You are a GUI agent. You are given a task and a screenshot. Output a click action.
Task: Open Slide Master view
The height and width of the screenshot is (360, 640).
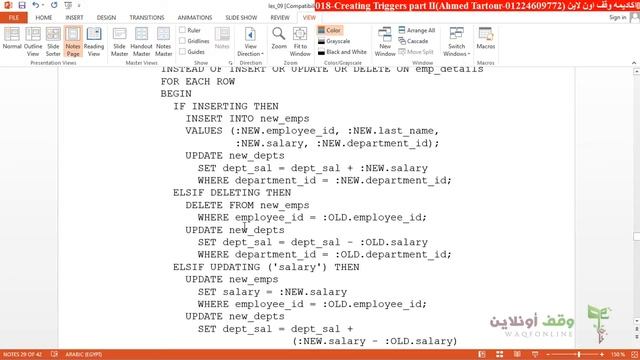[x=120, y=41]
